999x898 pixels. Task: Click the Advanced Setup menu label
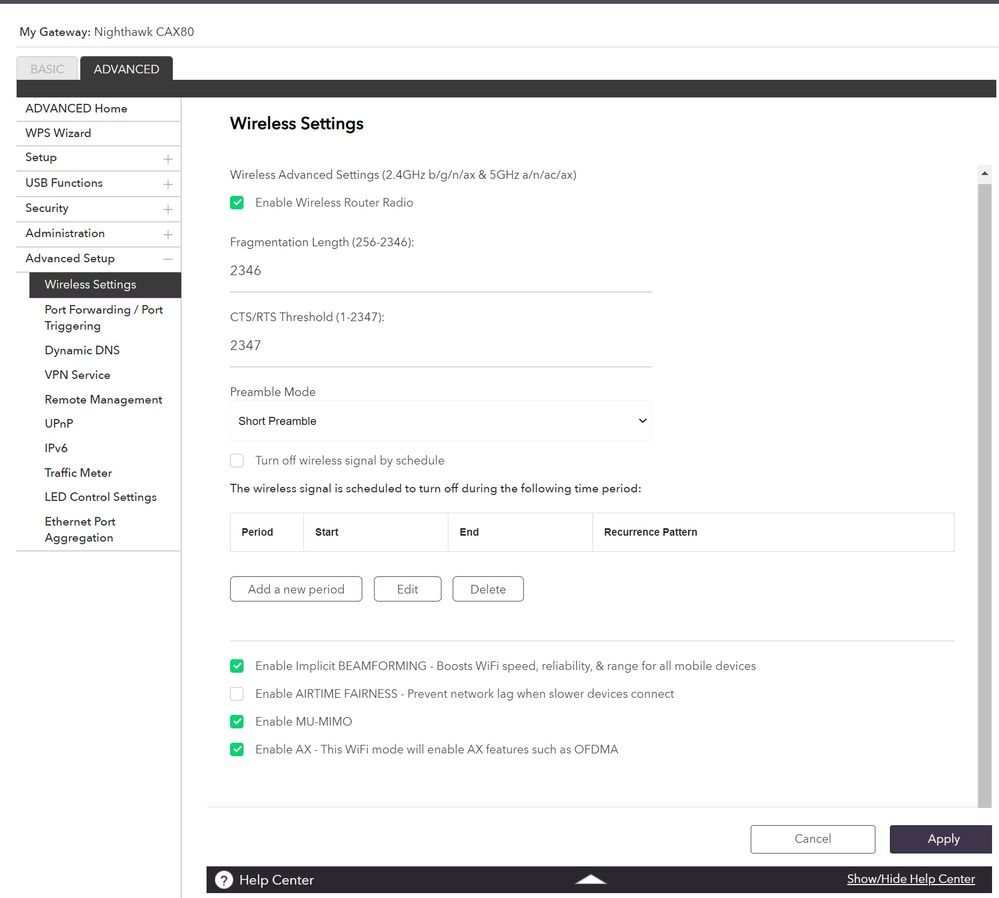tap(70, 258)
